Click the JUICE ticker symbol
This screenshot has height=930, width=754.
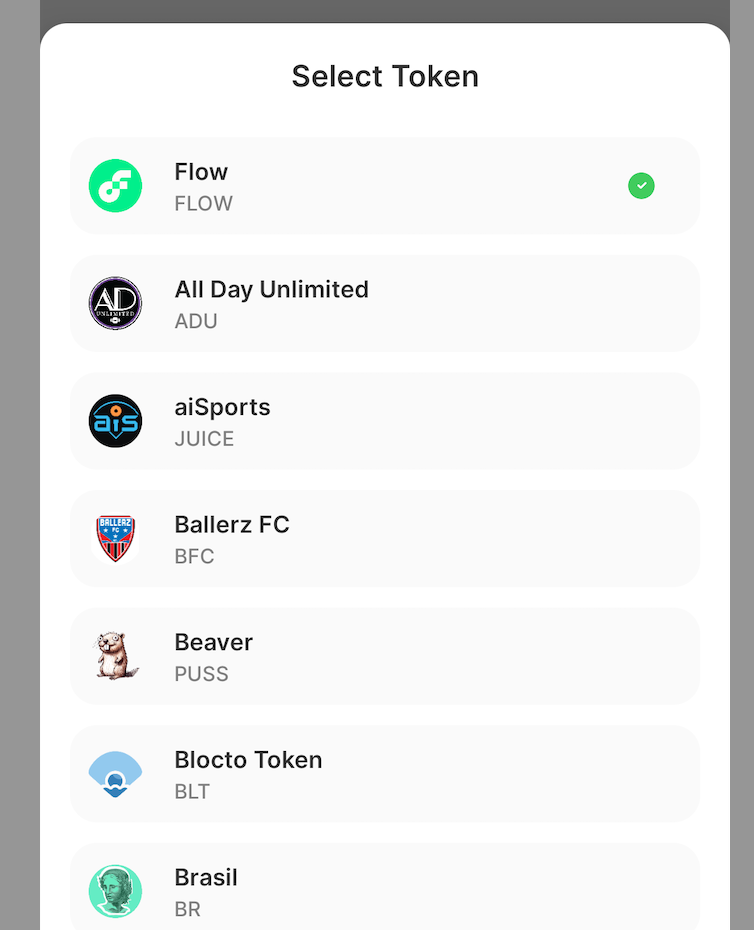204,439
